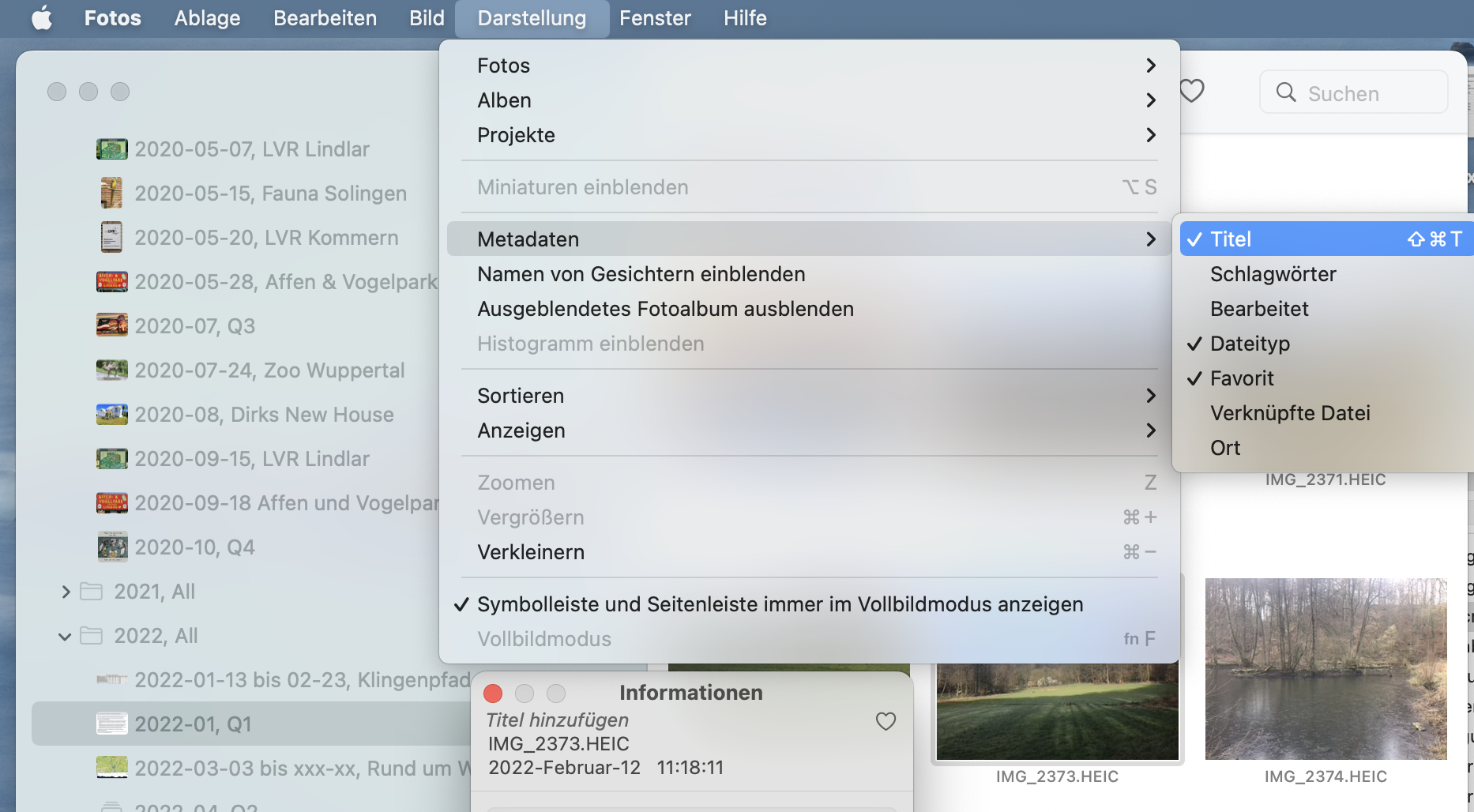
Task: Choose Verkleinern from the menu
Action: 531,552
